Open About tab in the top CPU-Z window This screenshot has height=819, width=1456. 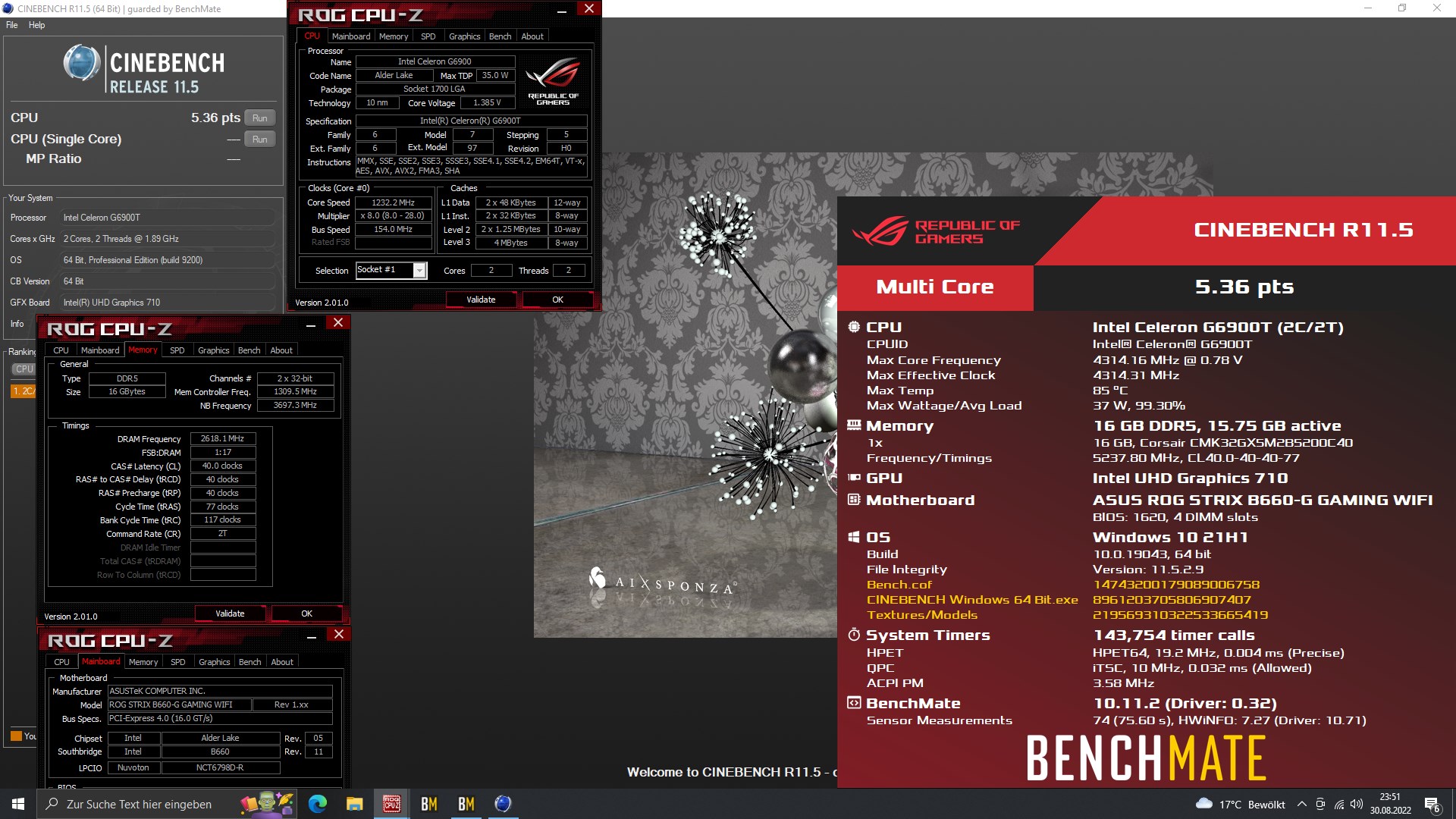click(532, 36)
